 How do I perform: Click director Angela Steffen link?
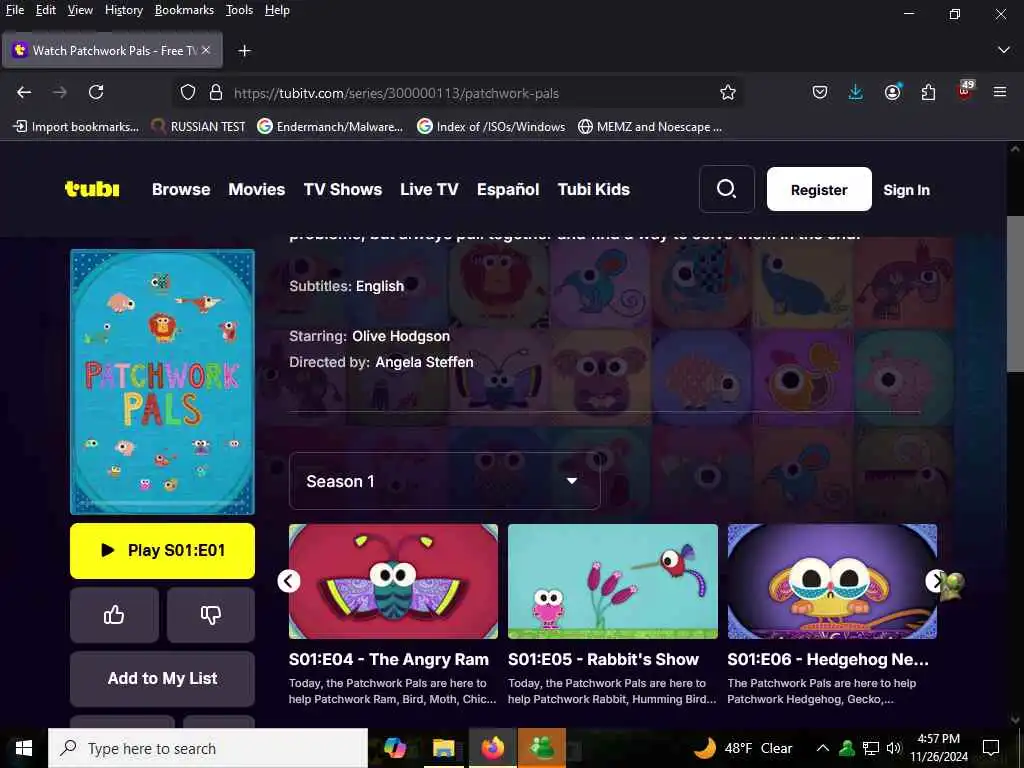[424, 362]
